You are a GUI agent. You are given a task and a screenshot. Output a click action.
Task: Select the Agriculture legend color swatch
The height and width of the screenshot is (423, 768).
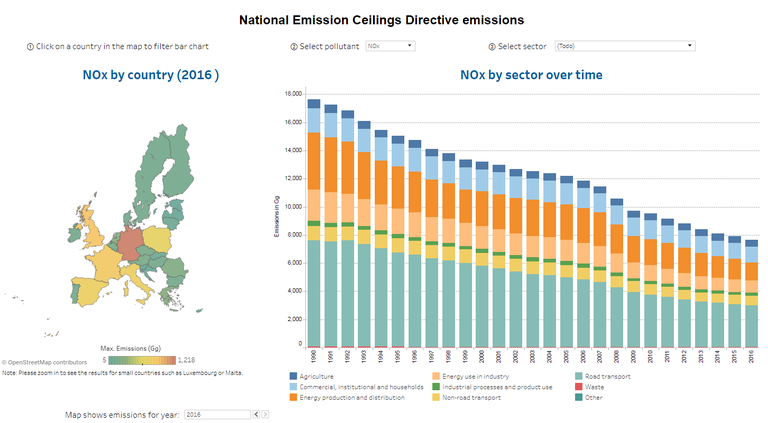(x=293, y=376)
